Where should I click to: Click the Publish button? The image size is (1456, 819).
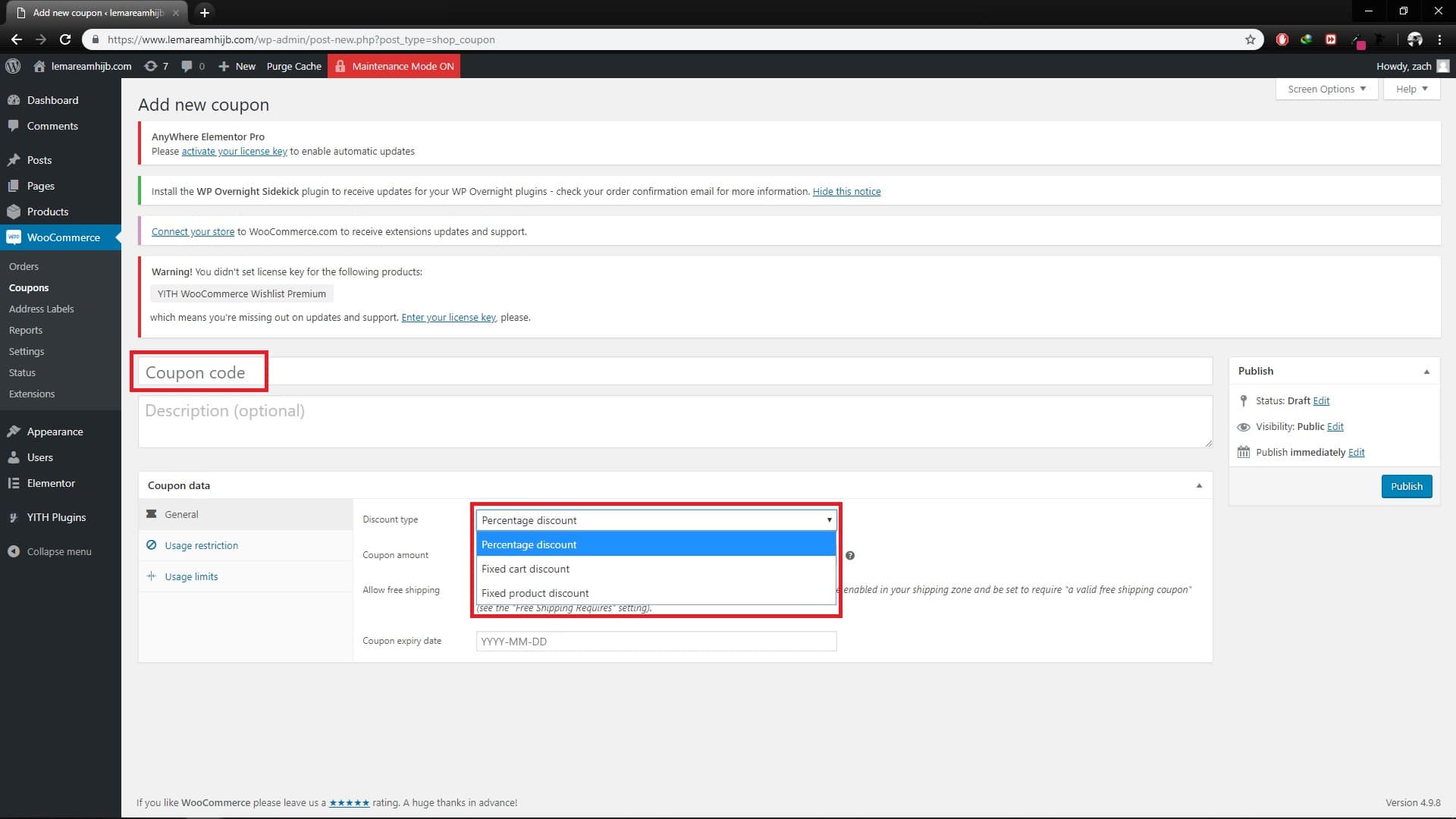coord(1407,486)
